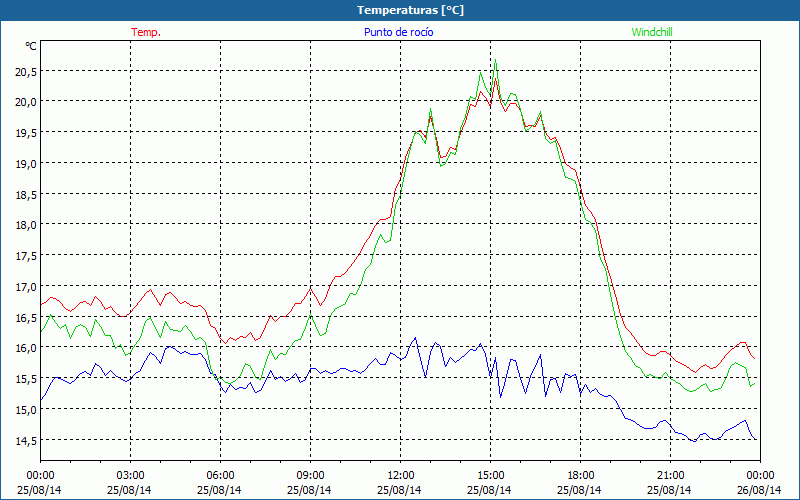Click the 20,0 y-axis value
This screenshot has width=800, height=500.
click(26, 102)
